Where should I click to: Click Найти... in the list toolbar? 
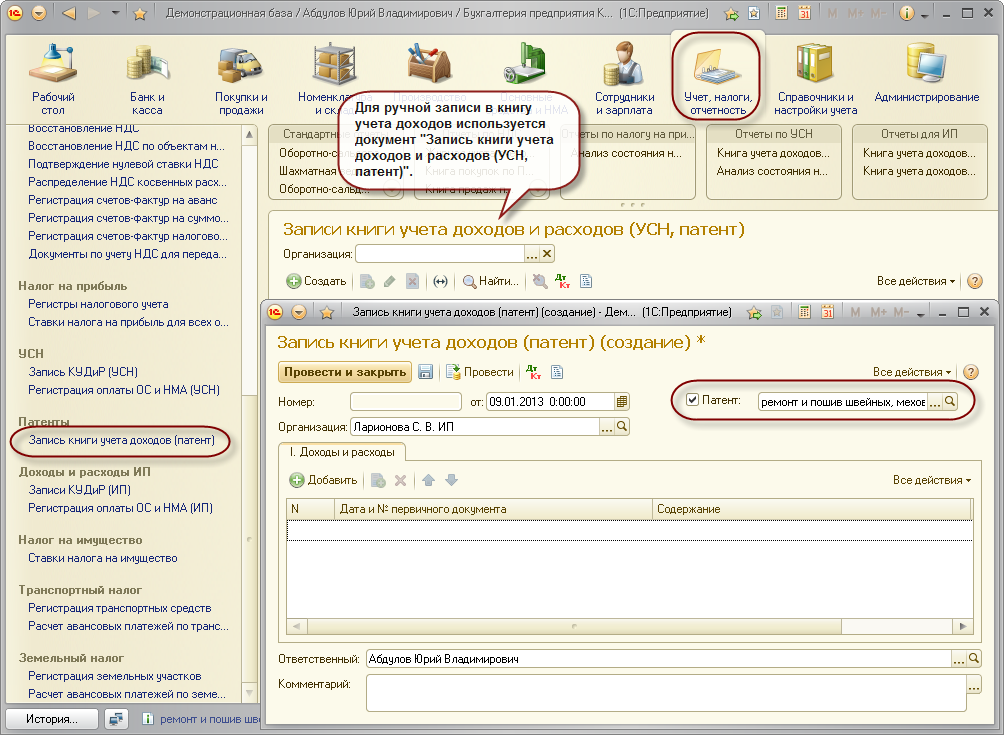click(x=490, y=281)
